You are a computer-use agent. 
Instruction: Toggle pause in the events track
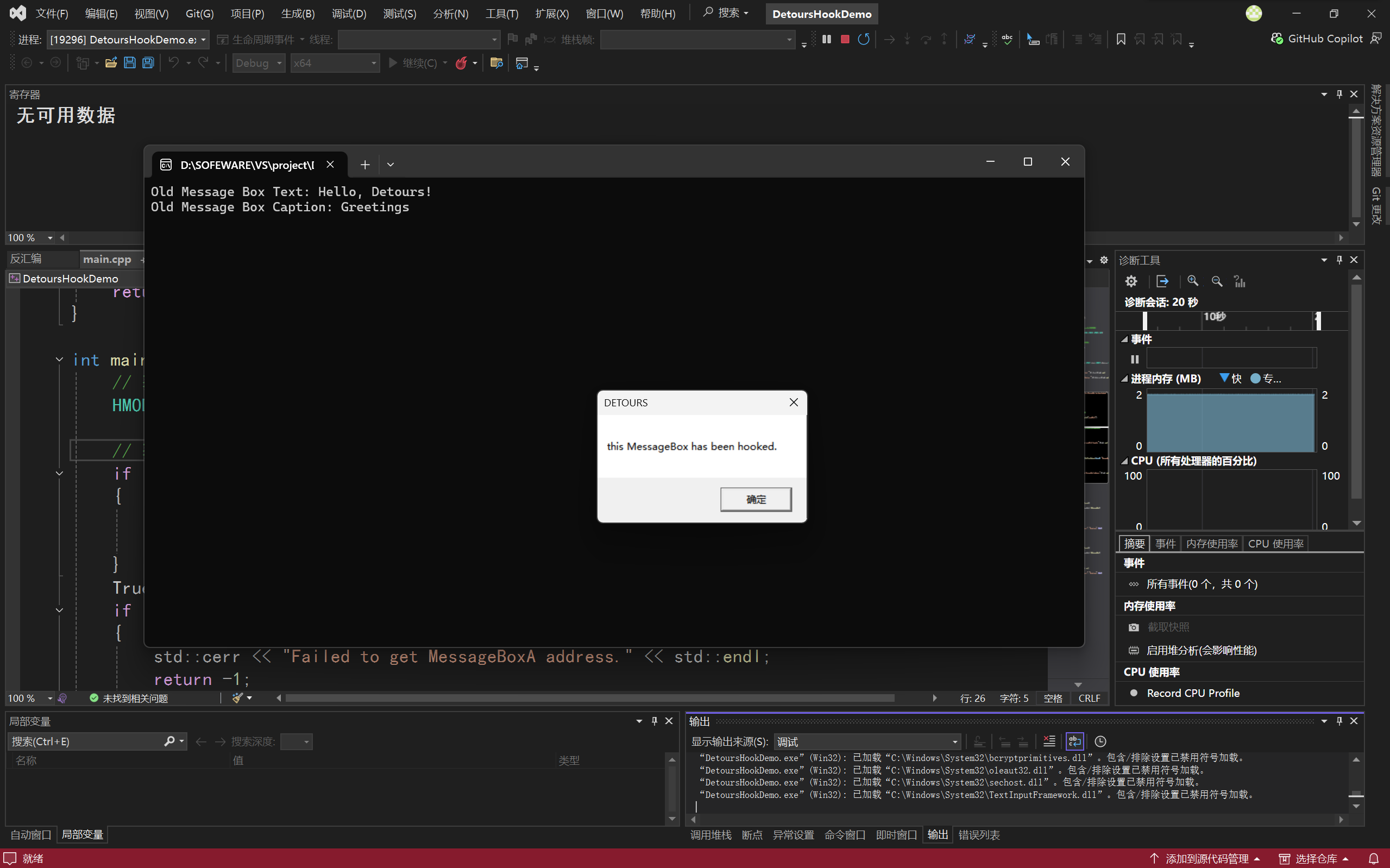click(x=1135, y=360)
